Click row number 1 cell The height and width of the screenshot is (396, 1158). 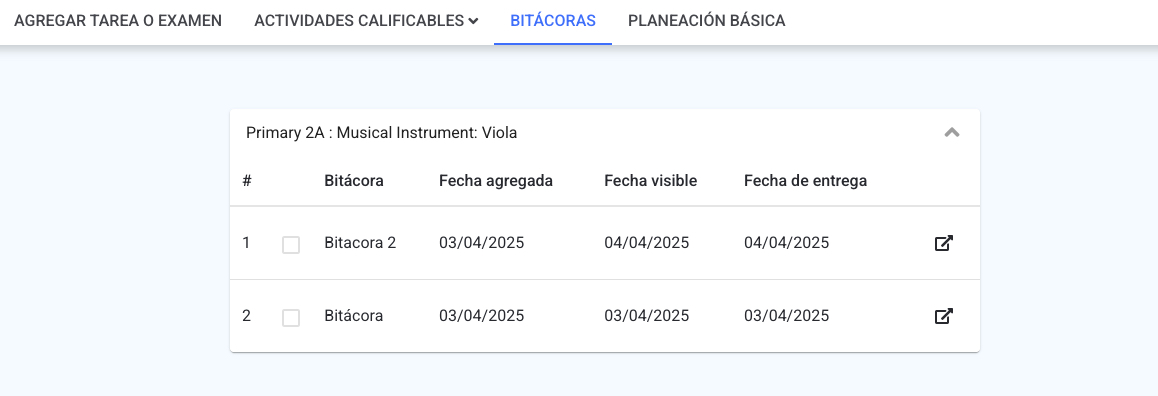click(x=246, y=242)
